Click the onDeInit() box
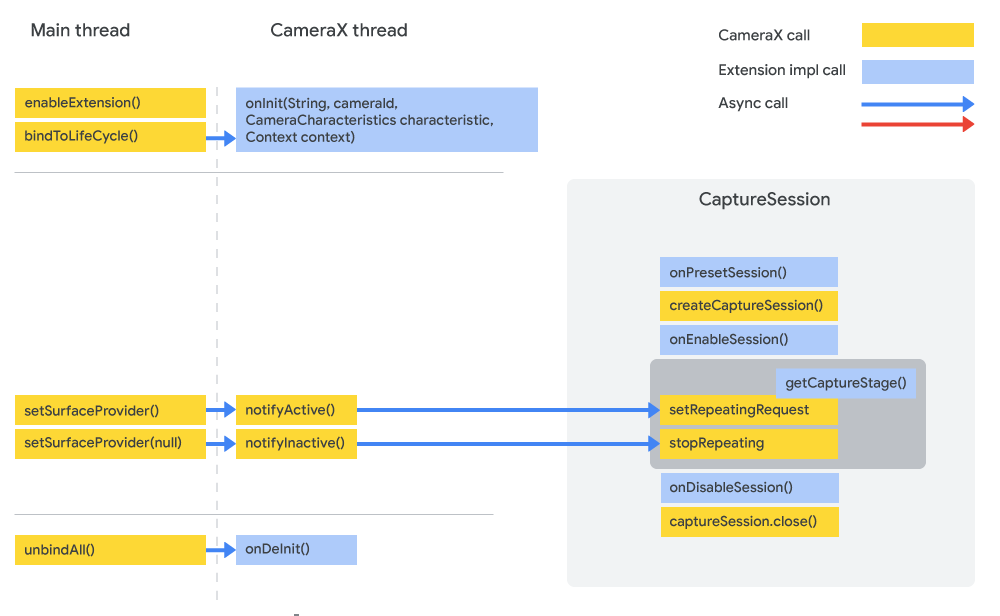This screenshot has height=616, width=1000. (295, 549)
